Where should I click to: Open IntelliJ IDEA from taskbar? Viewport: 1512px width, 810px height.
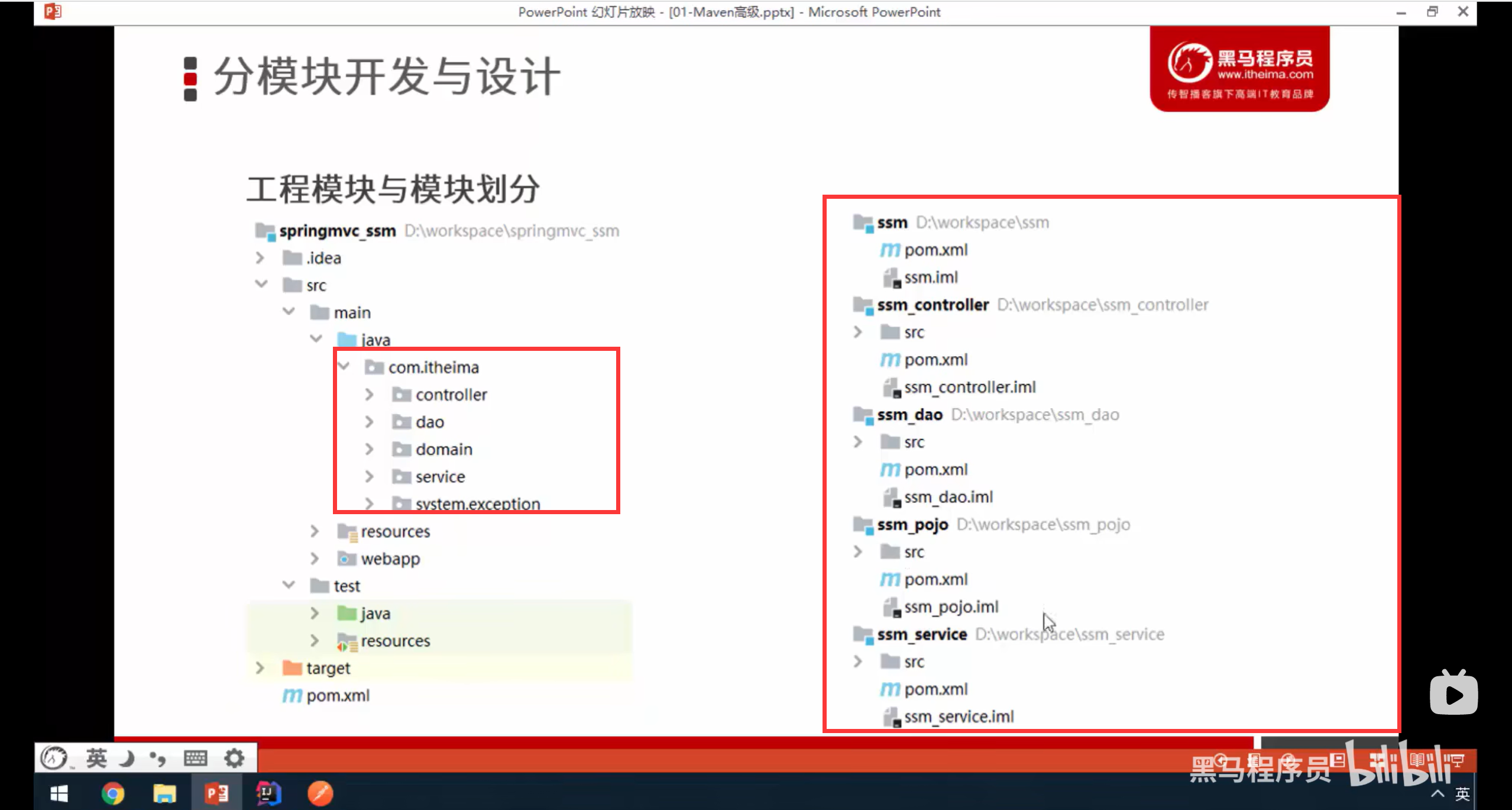(x=268, y=793)
